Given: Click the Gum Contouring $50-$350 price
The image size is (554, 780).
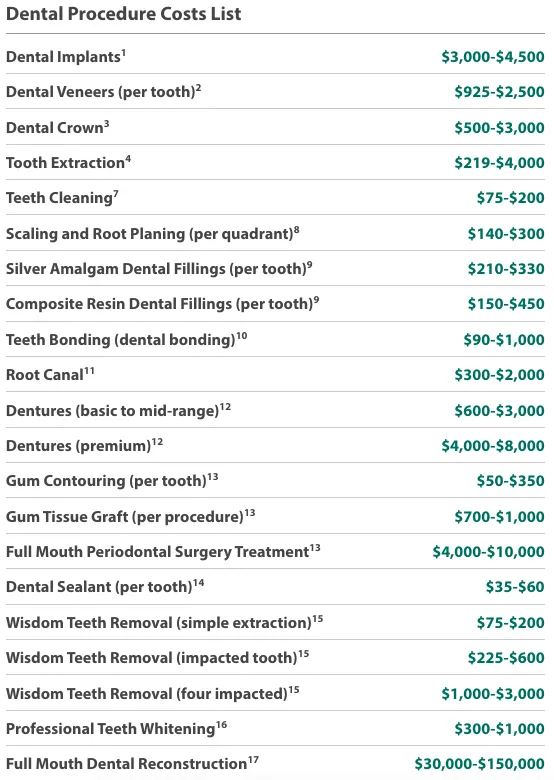Looking at the screenshot, I should [511, 481].
